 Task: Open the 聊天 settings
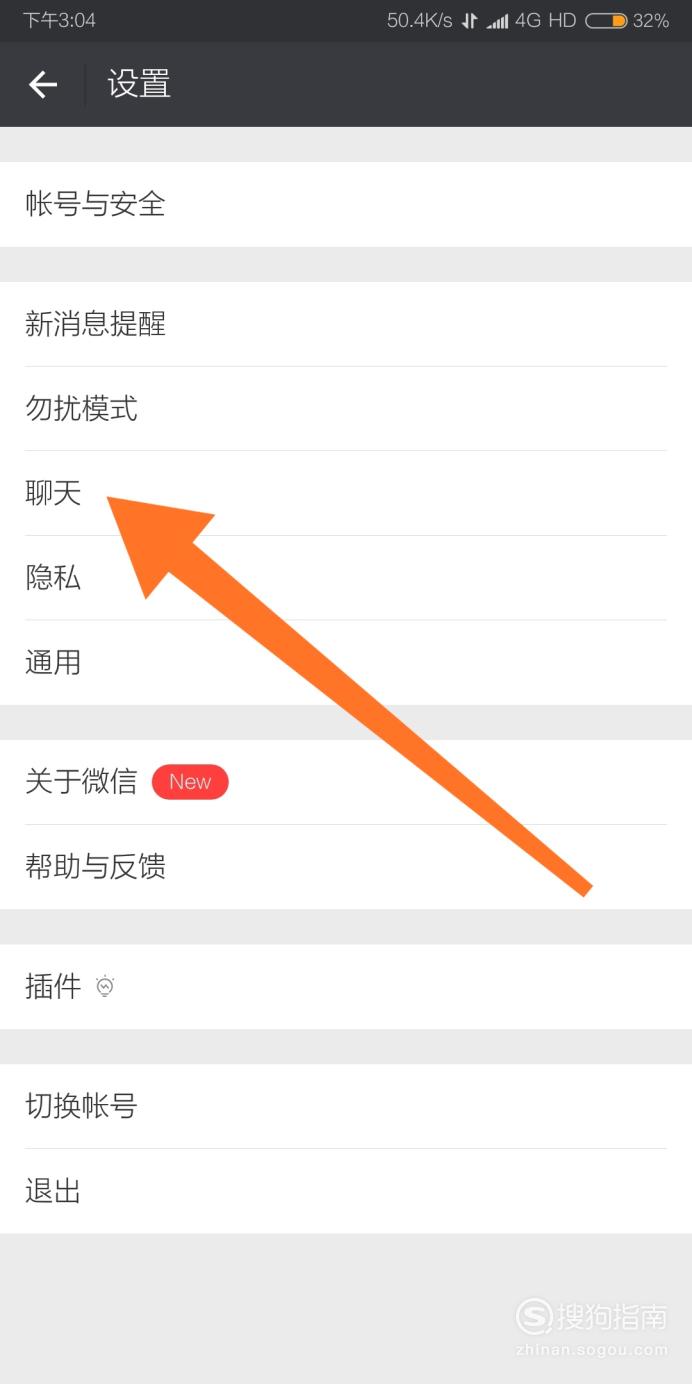[346, 493]
